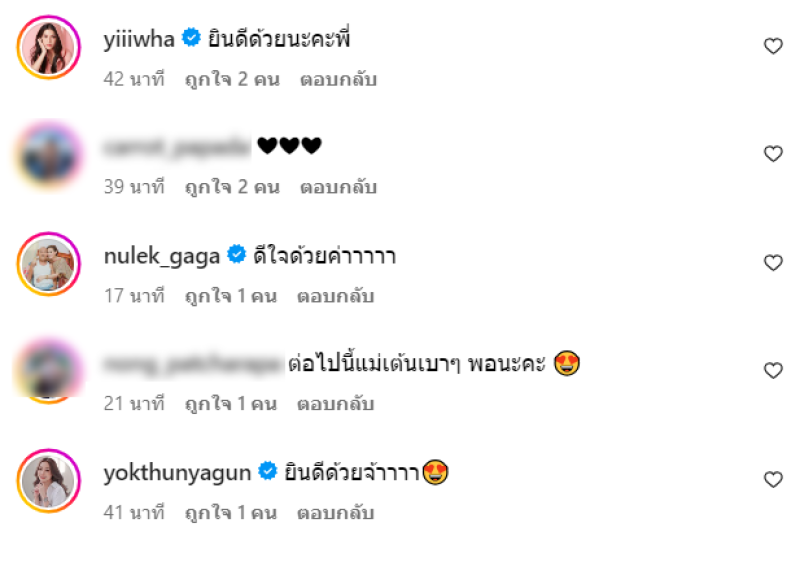This screenshot has height=562, width=800.
Task: Open yokthunyagun's profile picture
Action: pos(49,481)
